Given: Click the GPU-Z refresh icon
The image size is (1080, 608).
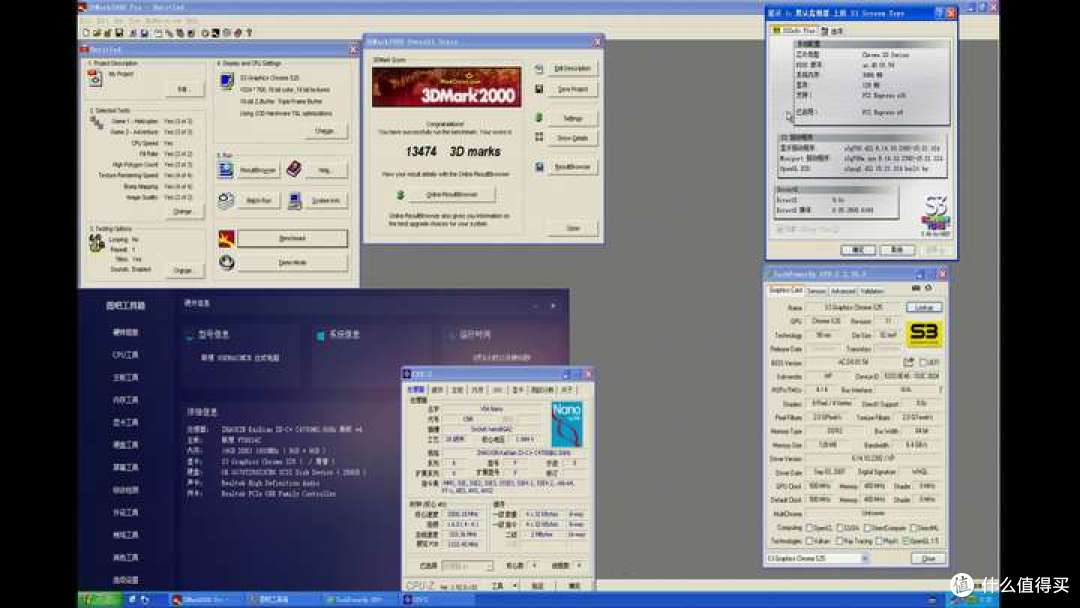Looking at the screenshot, I should (928, 288).
